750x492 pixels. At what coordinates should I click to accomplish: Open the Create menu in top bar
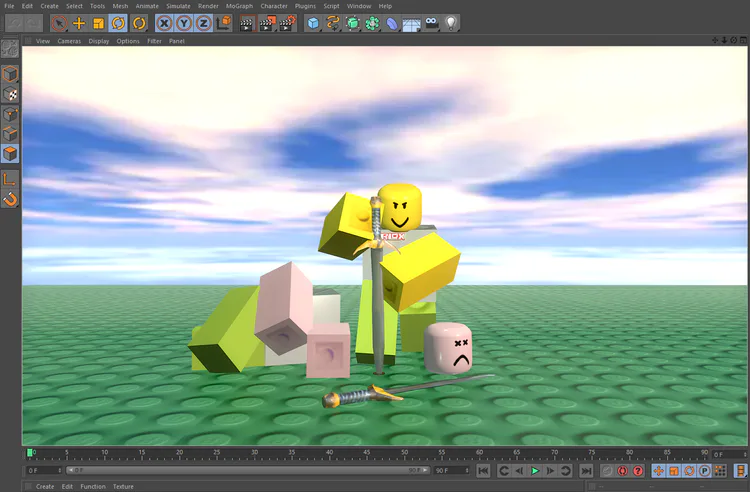[x=49, y=6]
